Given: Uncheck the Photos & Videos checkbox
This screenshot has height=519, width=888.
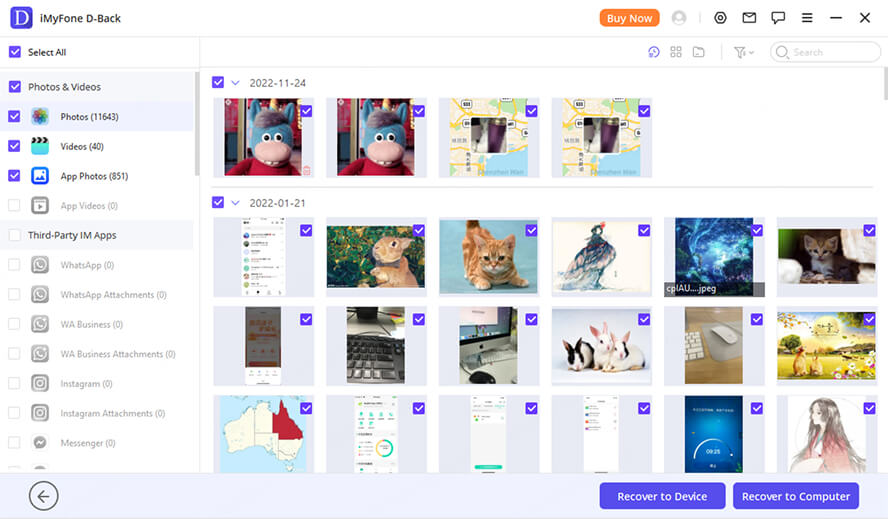Looking at the screenshot, I should click(x=15, y=87).
